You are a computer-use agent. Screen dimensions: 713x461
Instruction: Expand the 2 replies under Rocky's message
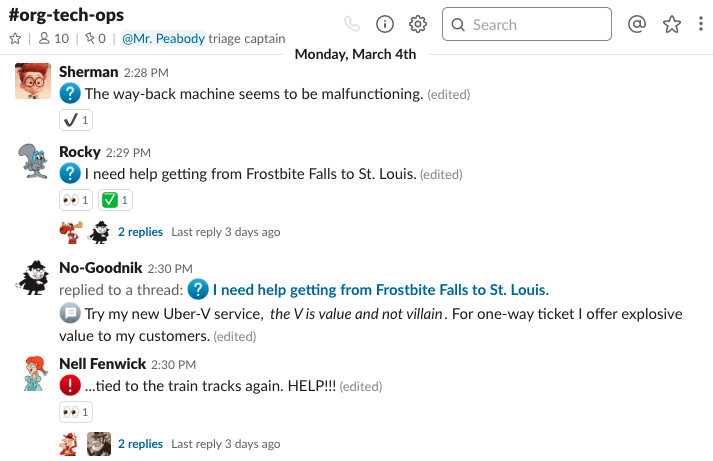(x=140, y=232)
